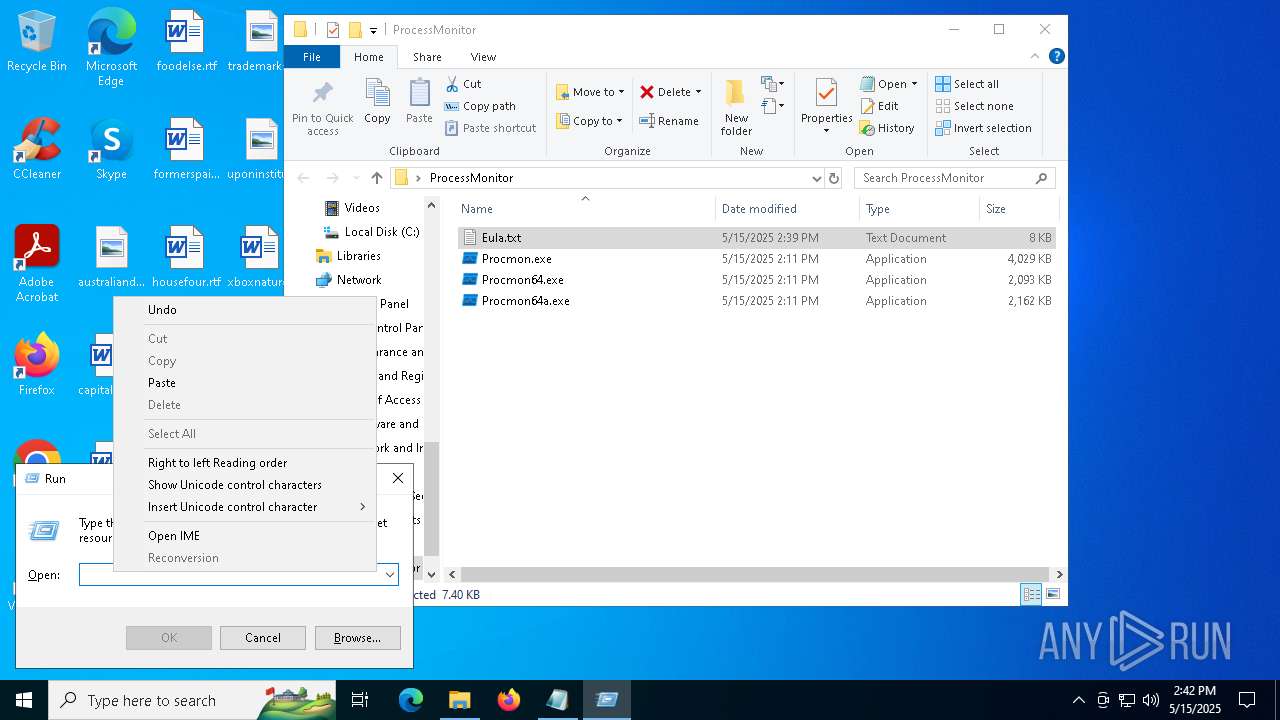1280x720 pixels.
Task: Open the Recycle Bin desktop icon
Action: click(x=36, y=42)
